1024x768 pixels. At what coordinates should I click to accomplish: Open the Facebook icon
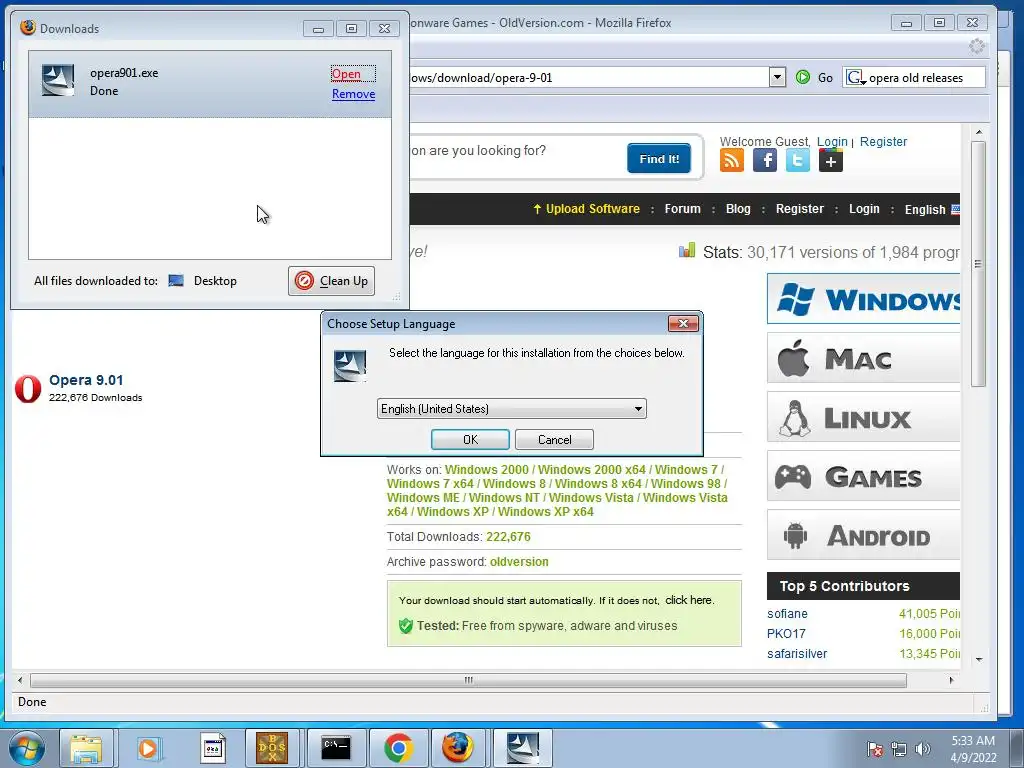pos(765,160)
